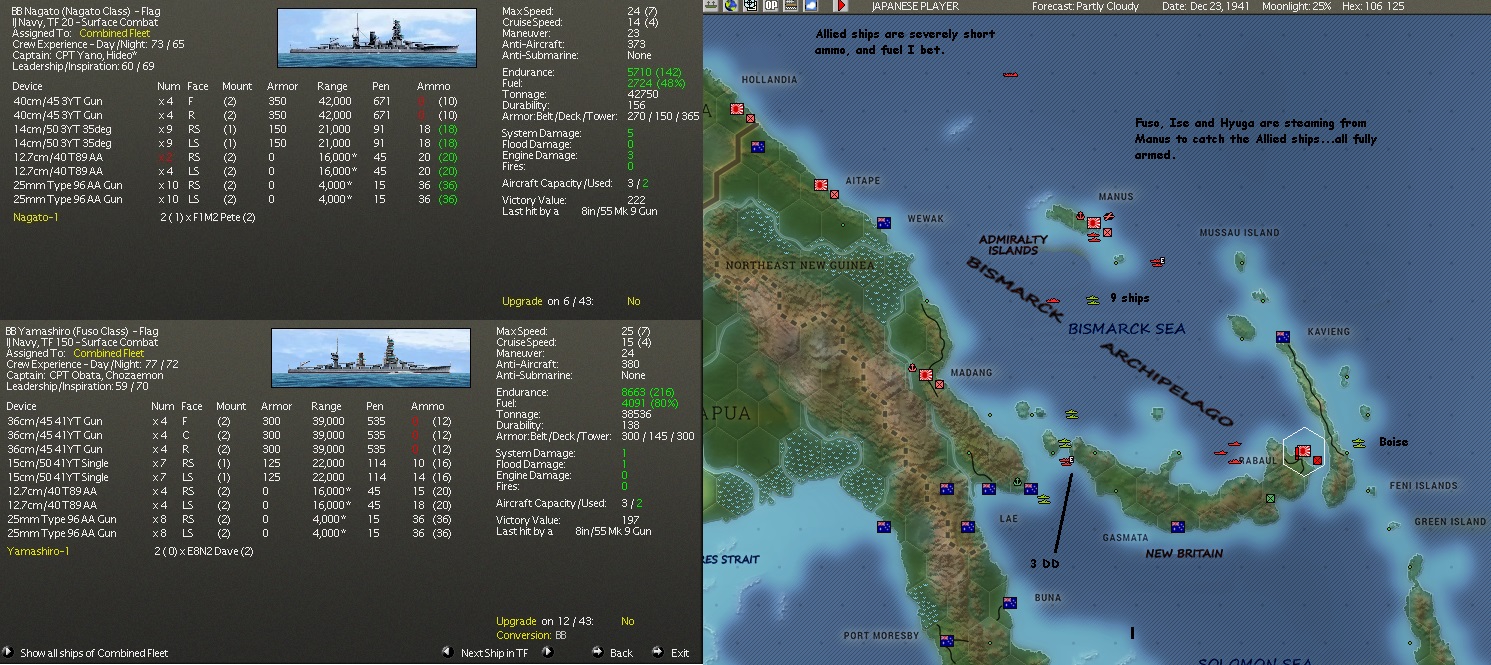Click green task force icon labeled 9 ships
Screen dimensions: 1491x665
[x=1092, y=299]
